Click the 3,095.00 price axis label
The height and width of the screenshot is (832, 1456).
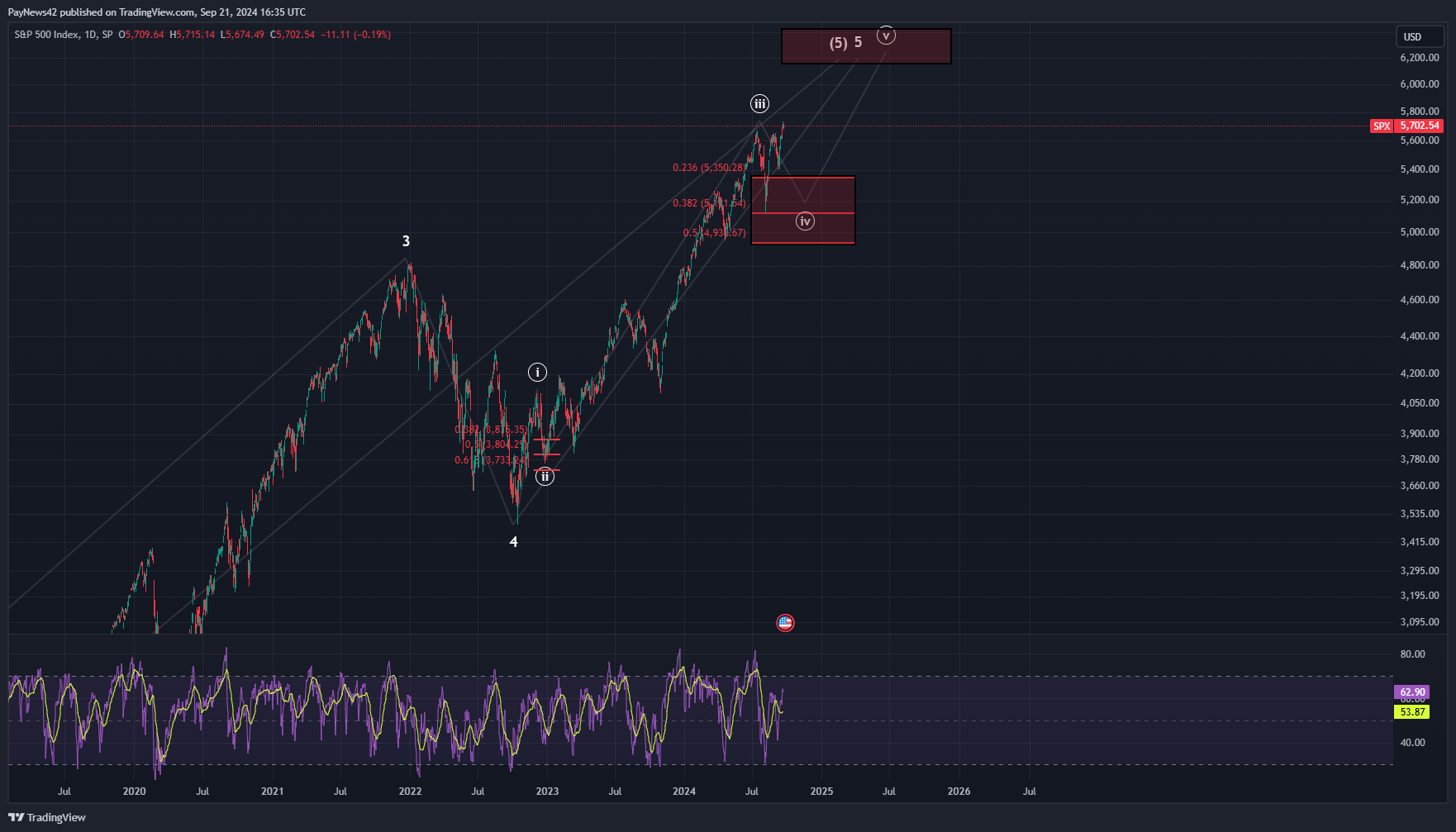(x=1420, y=622)
